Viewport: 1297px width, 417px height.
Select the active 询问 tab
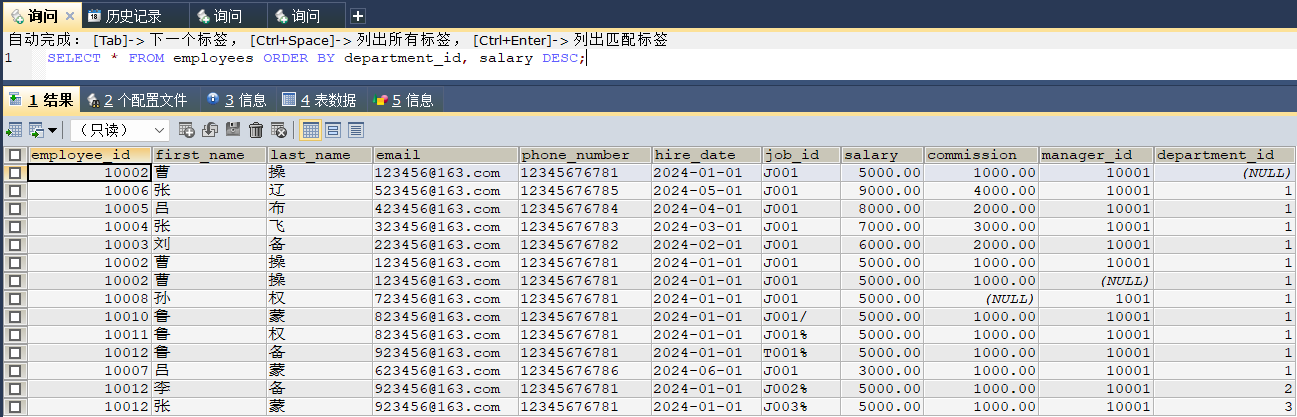[x=40, y=15]
